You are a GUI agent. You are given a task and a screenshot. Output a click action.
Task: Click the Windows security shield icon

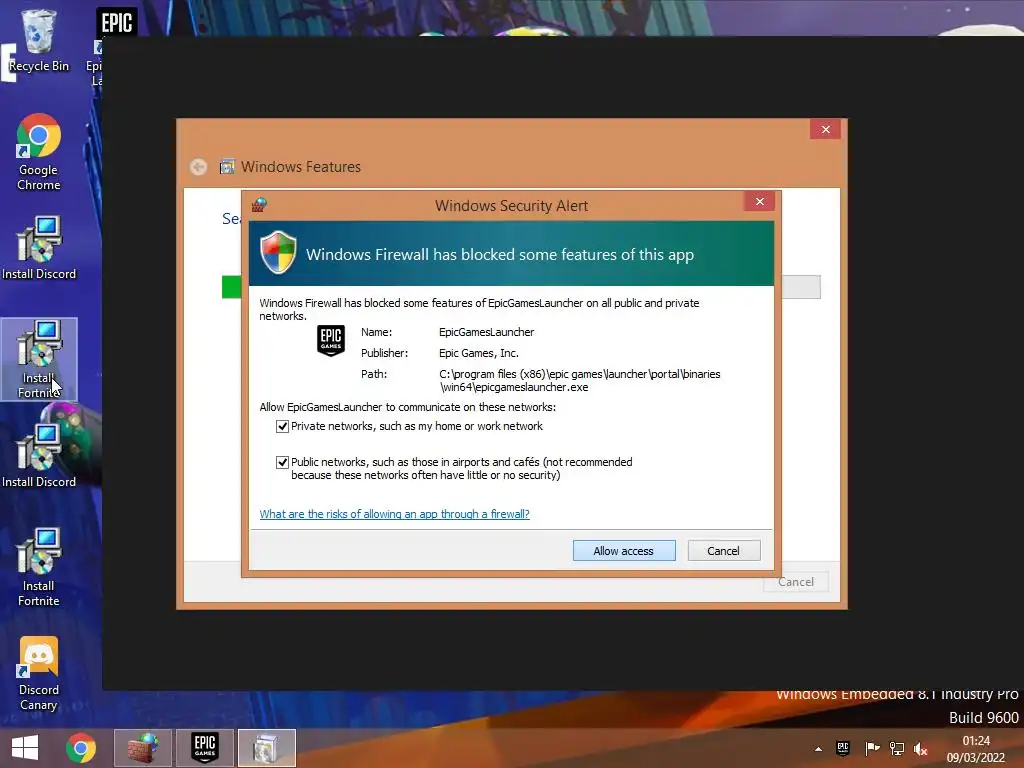tap(278, 252)
